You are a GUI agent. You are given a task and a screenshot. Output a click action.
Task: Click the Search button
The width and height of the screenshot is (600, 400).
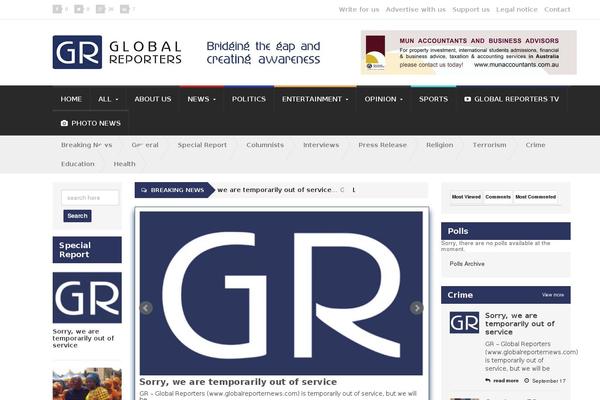77,216
